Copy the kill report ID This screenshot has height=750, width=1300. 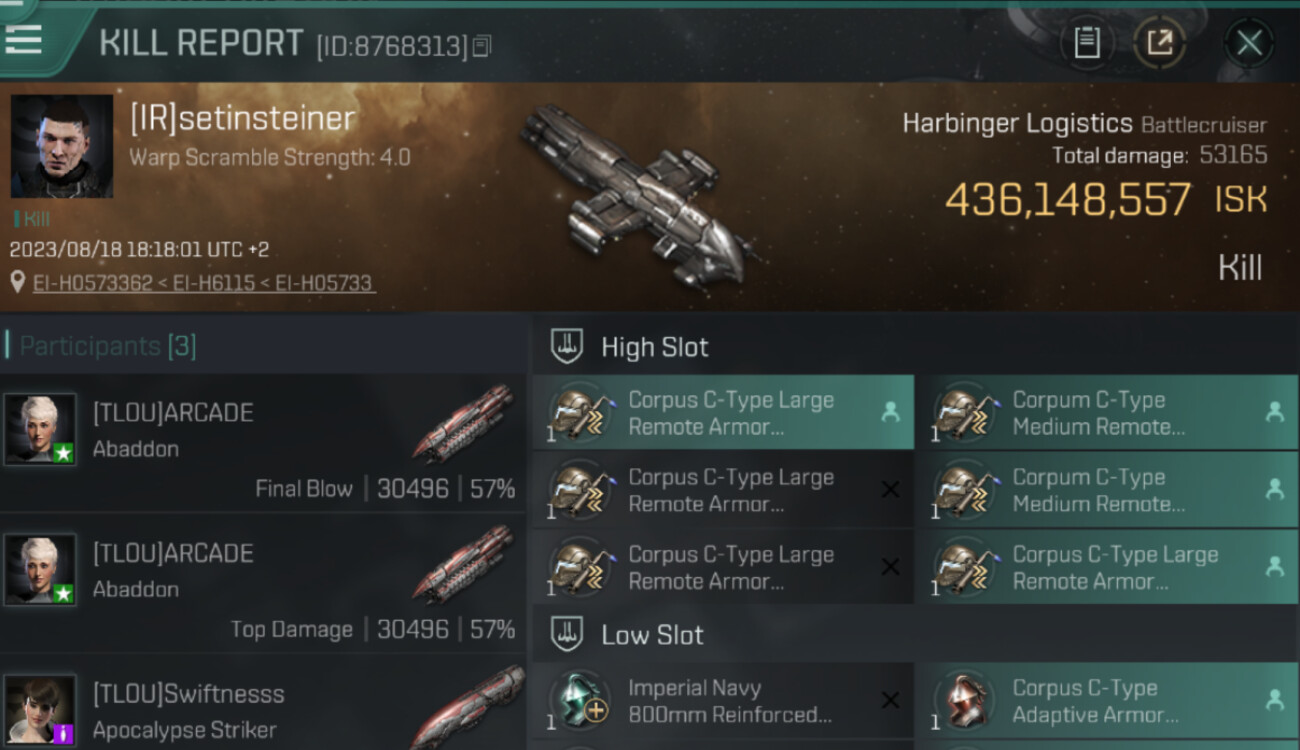coord(482,46)
